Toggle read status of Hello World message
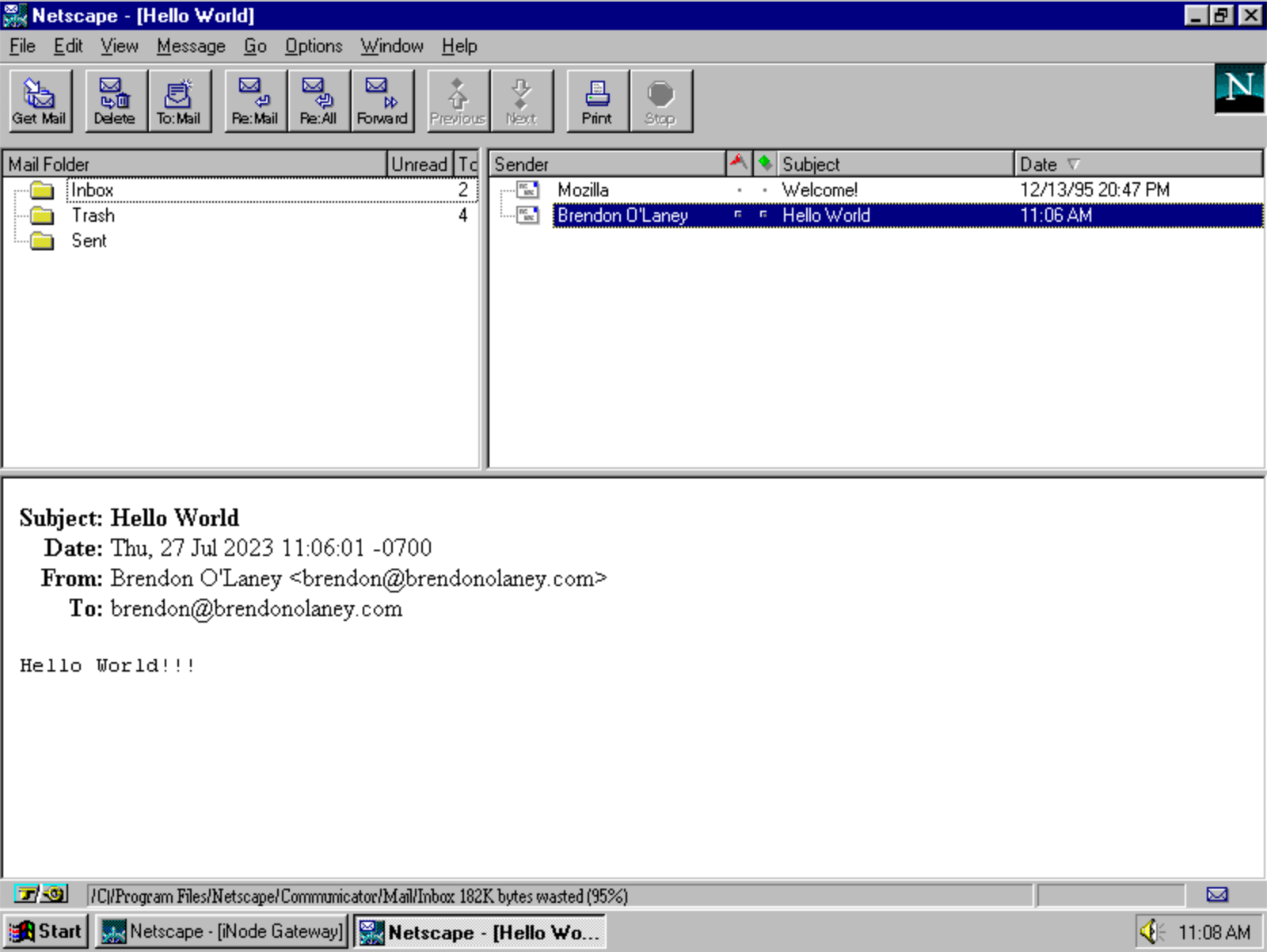Screen dimensions: 1267x952 763,215
